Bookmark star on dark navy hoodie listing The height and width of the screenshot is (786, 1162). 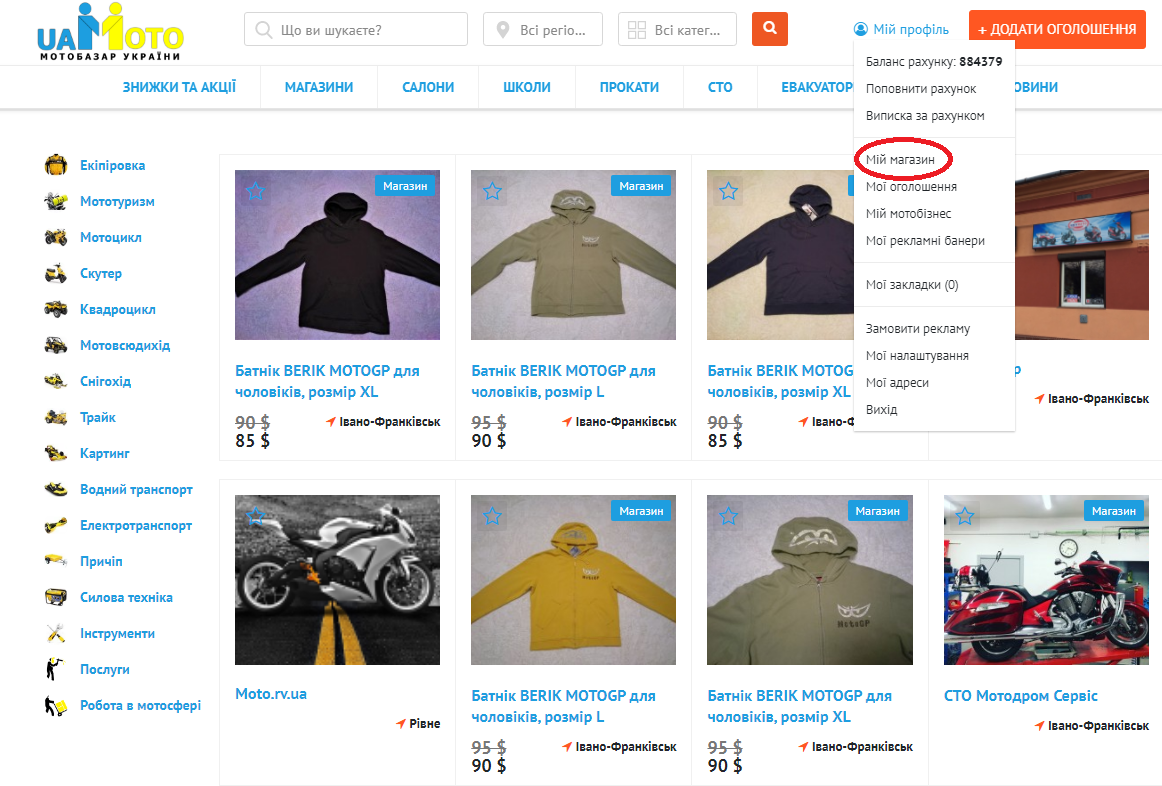(728, 191)
